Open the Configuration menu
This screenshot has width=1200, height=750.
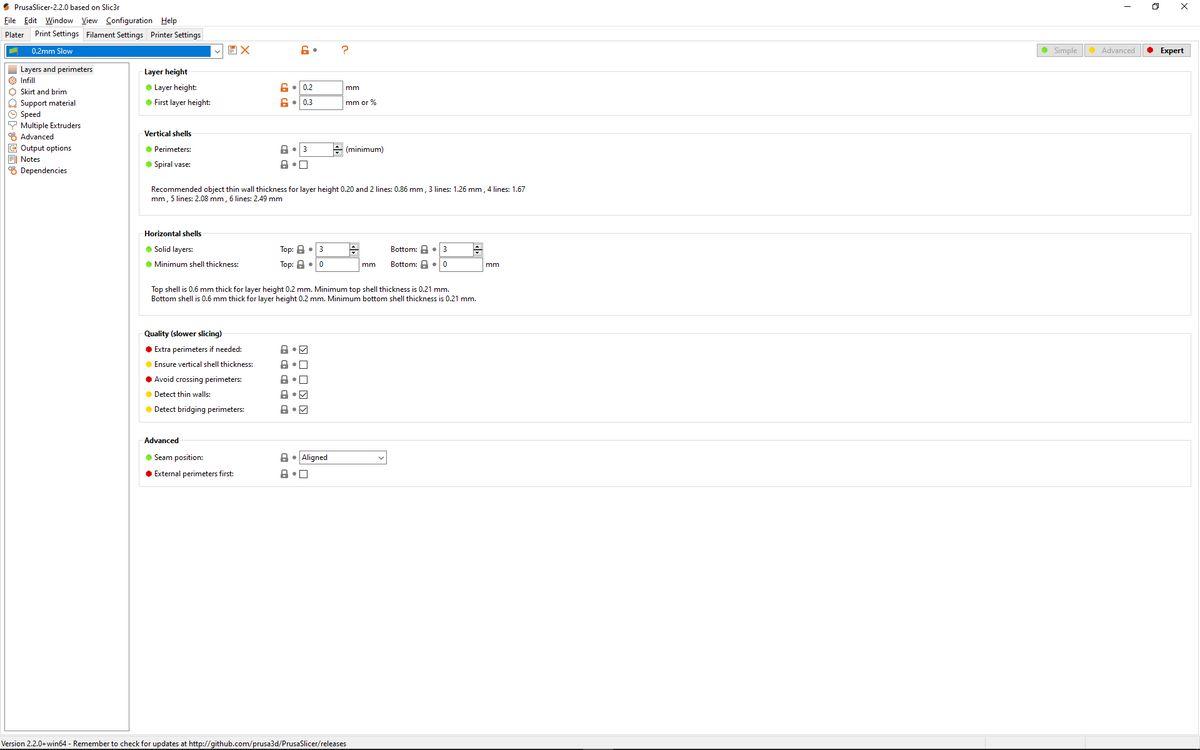point(129,20)
